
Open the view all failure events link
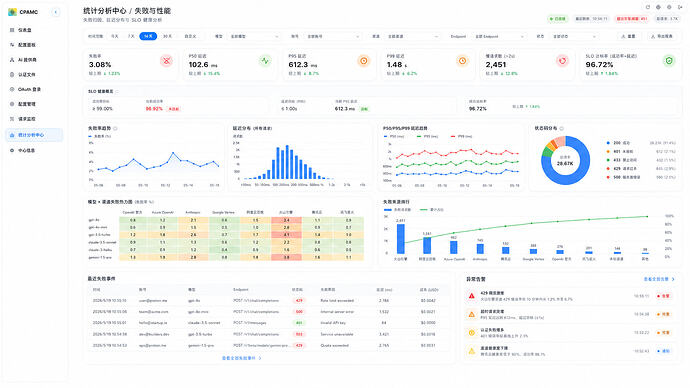click(x=242, y=358)
